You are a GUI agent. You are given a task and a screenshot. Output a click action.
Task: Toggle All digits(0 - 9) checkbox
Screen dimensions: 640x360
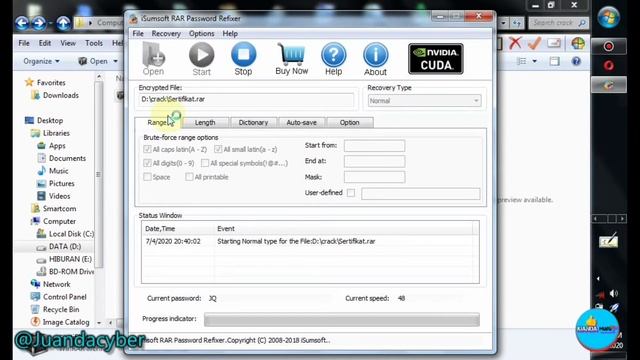pyautogui.click(x=147, y=163)
